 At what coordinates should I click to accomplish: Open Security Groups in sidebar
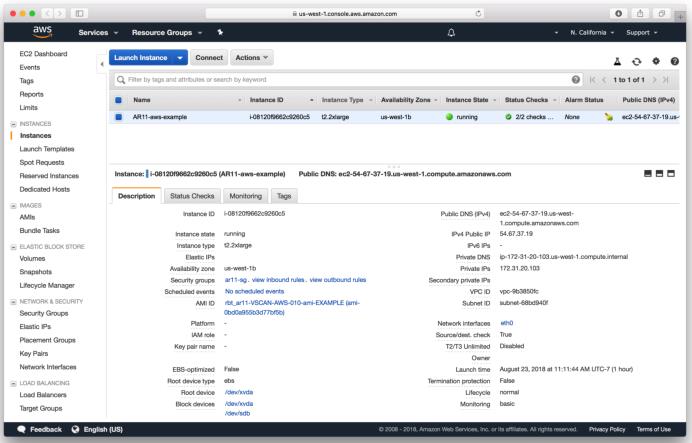coord(44,313)
